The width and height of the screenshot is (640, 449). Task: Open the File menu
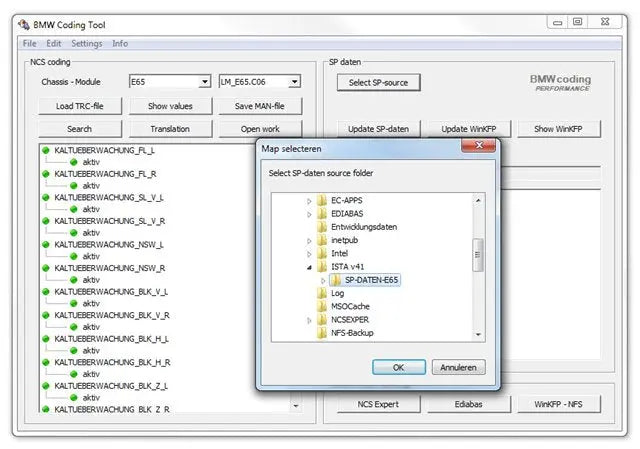pyautogui.click(x=29, y=43)
